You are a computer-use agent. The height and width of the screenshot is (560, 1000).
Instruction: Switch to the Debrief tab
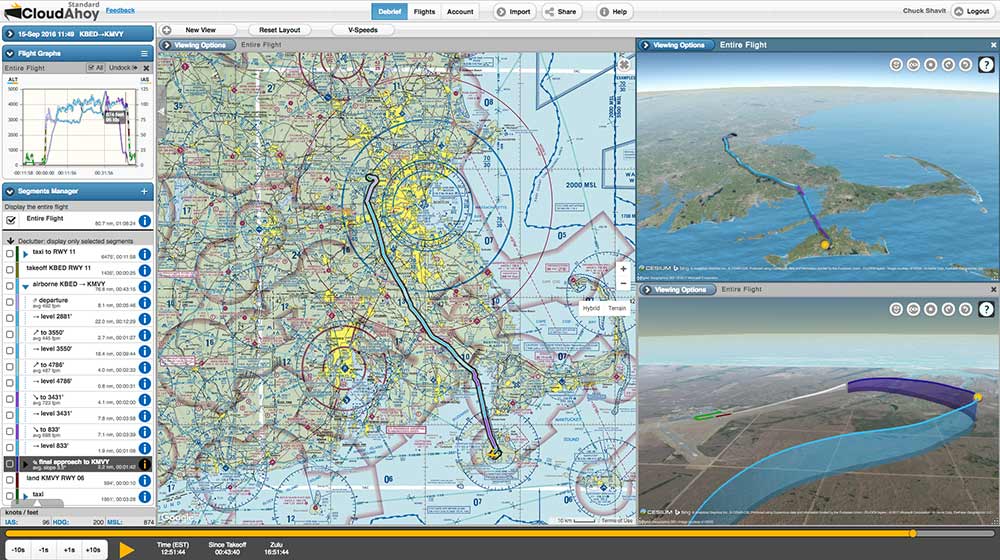click(390, 11)
